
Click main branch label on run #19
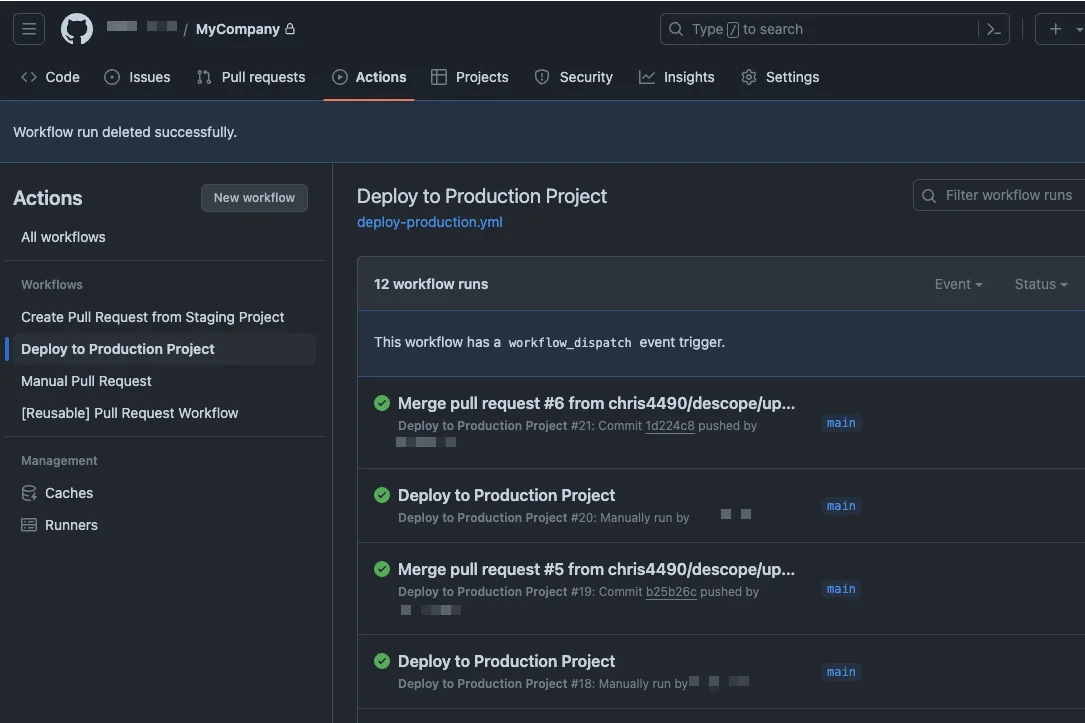tap(841, 589)
